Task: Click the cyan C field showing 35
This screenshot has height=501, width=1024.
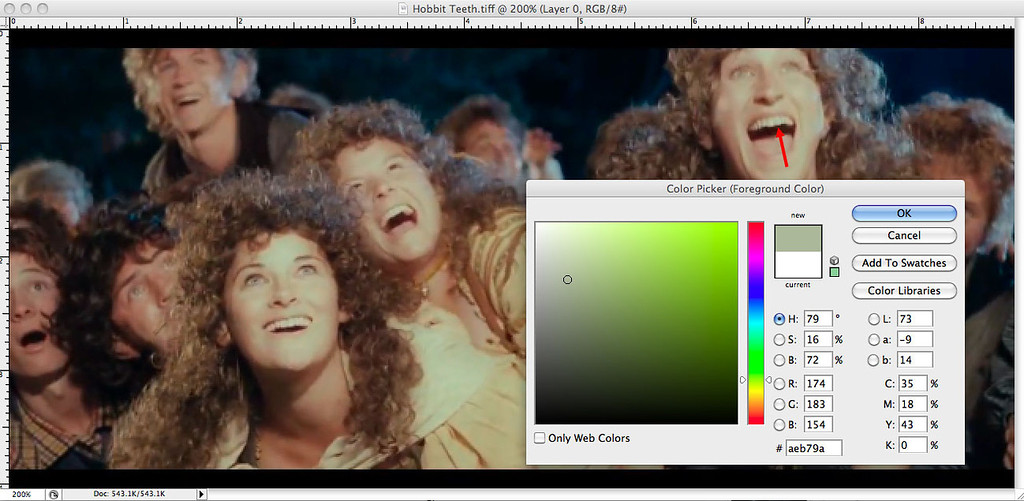Action: pyautogui.click(x=912, y=384)
